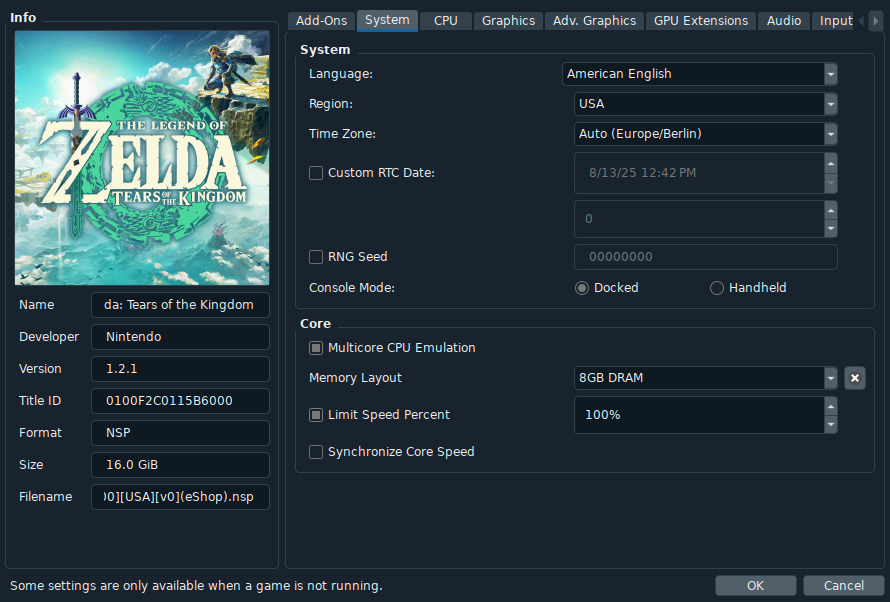Enable the RNG Seed checkbox
The width and height of the screenshot is (890, 602).
tap(316, 256)
